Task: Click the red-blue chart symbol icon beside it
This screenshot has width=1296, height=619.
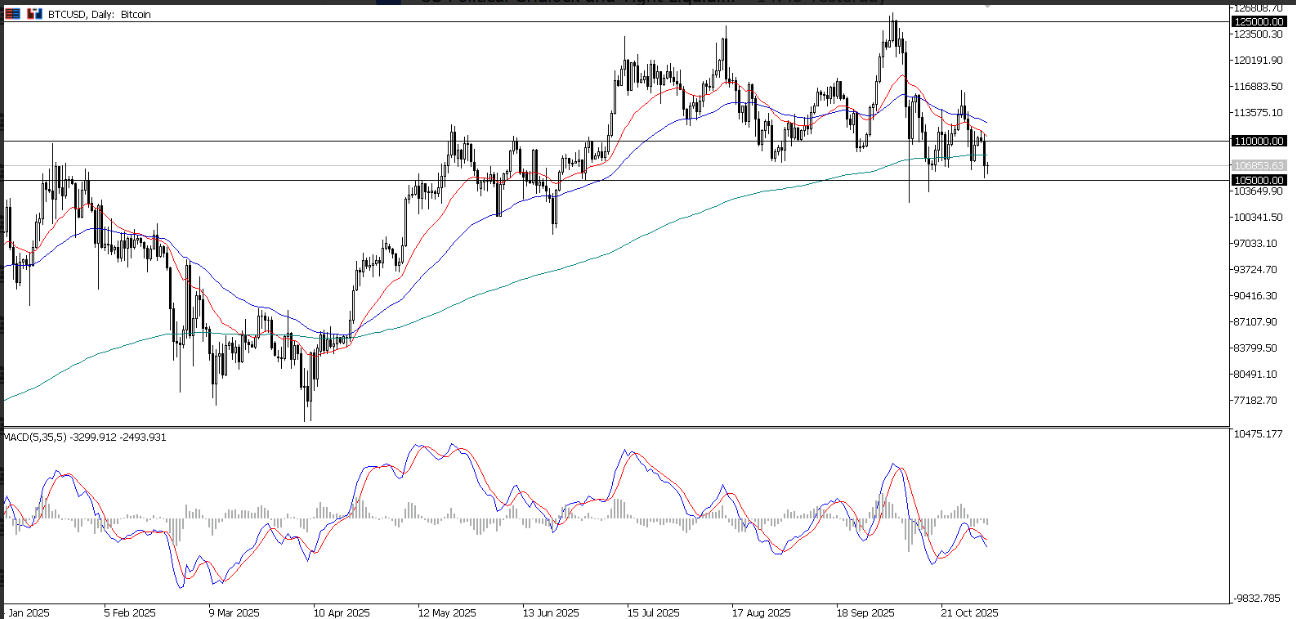Action: (x=34, y=14)
